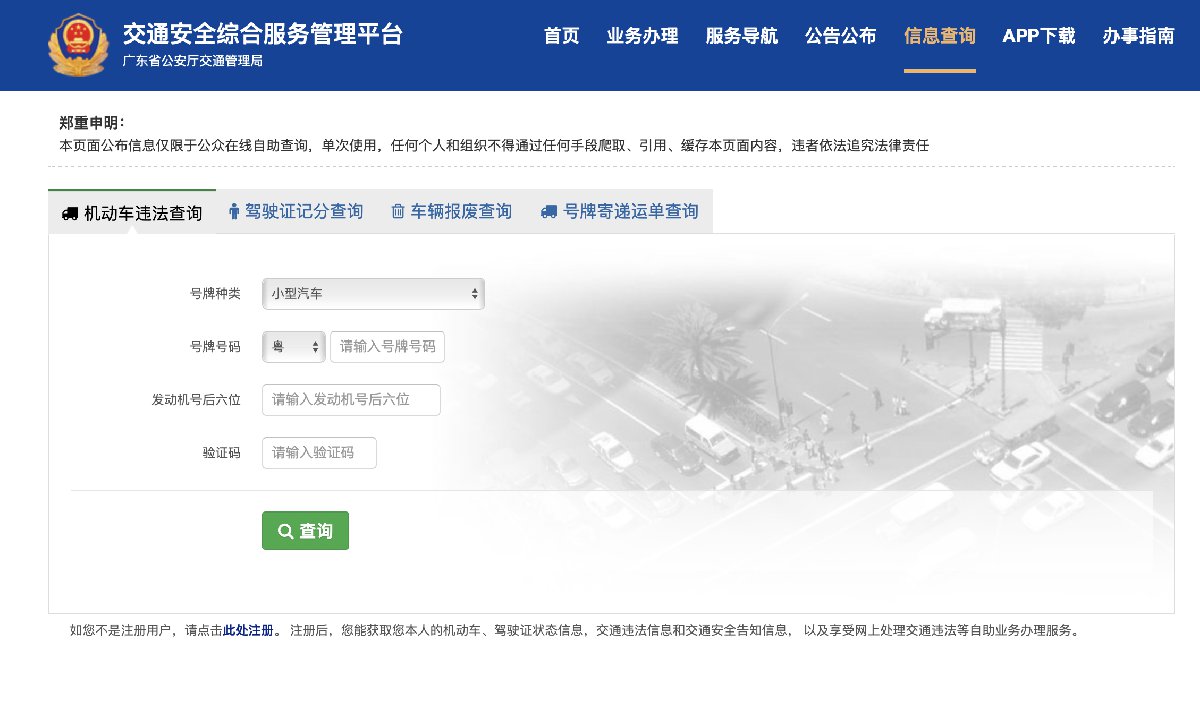Open the APP下载 page
Image resolution: width=1200 pixels, height=701 pixels.
tap(1039, 37)
